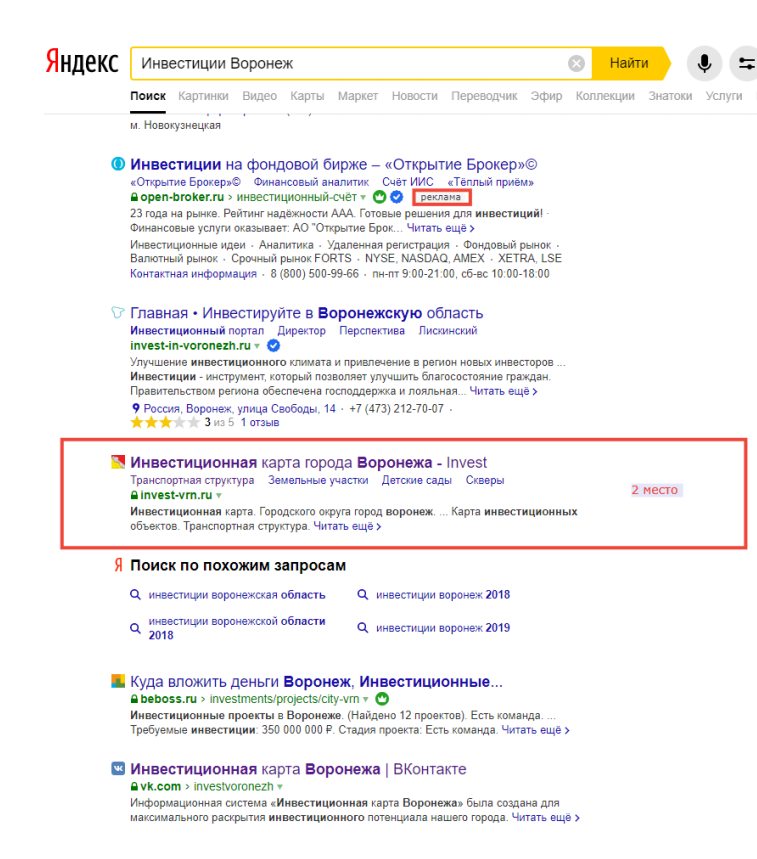
Task: Click the star rating 3 из 5
Action: click(x=165, y=422)
